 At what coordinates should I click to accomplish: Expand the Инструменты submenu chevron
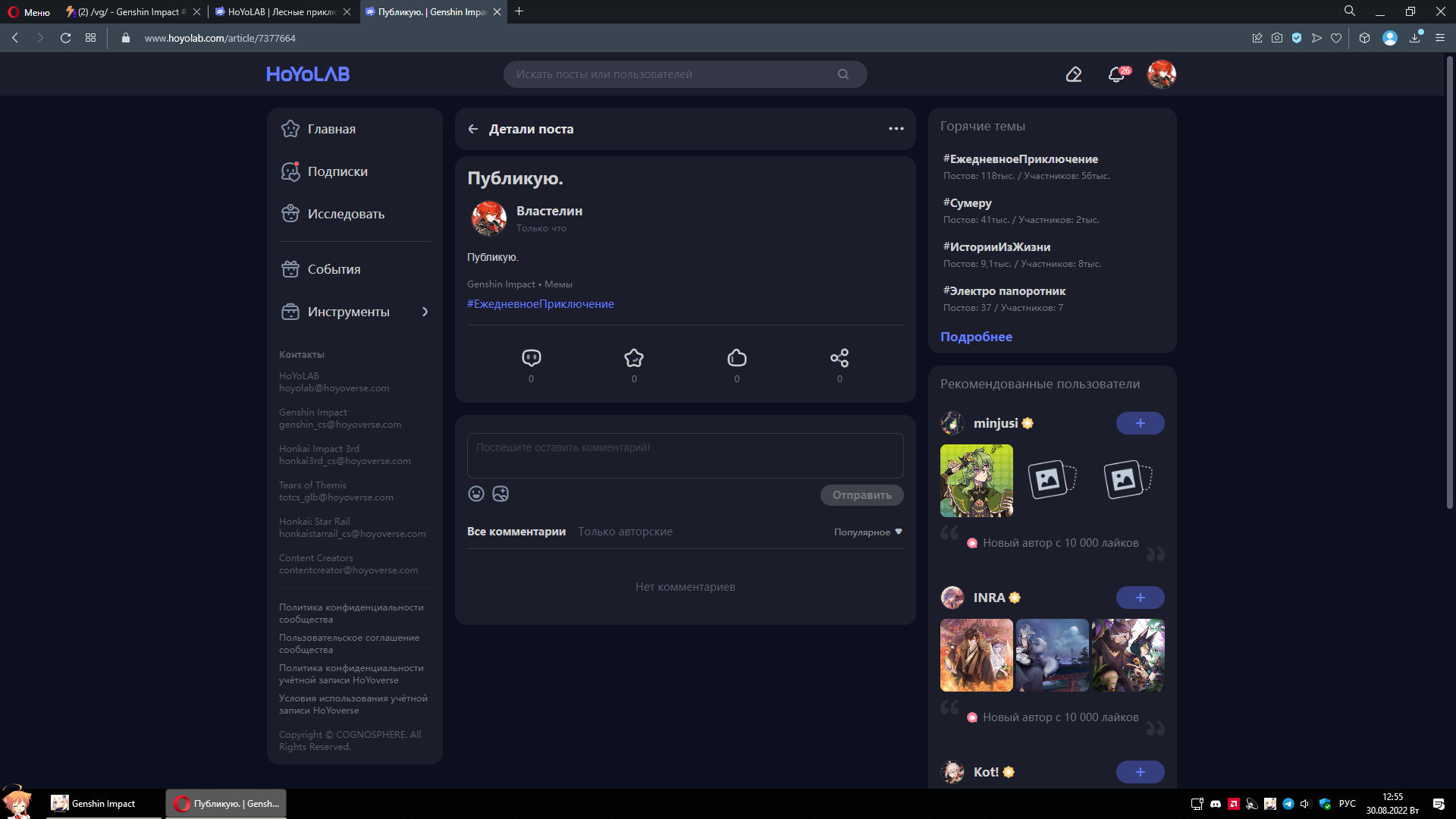point(425,312)
